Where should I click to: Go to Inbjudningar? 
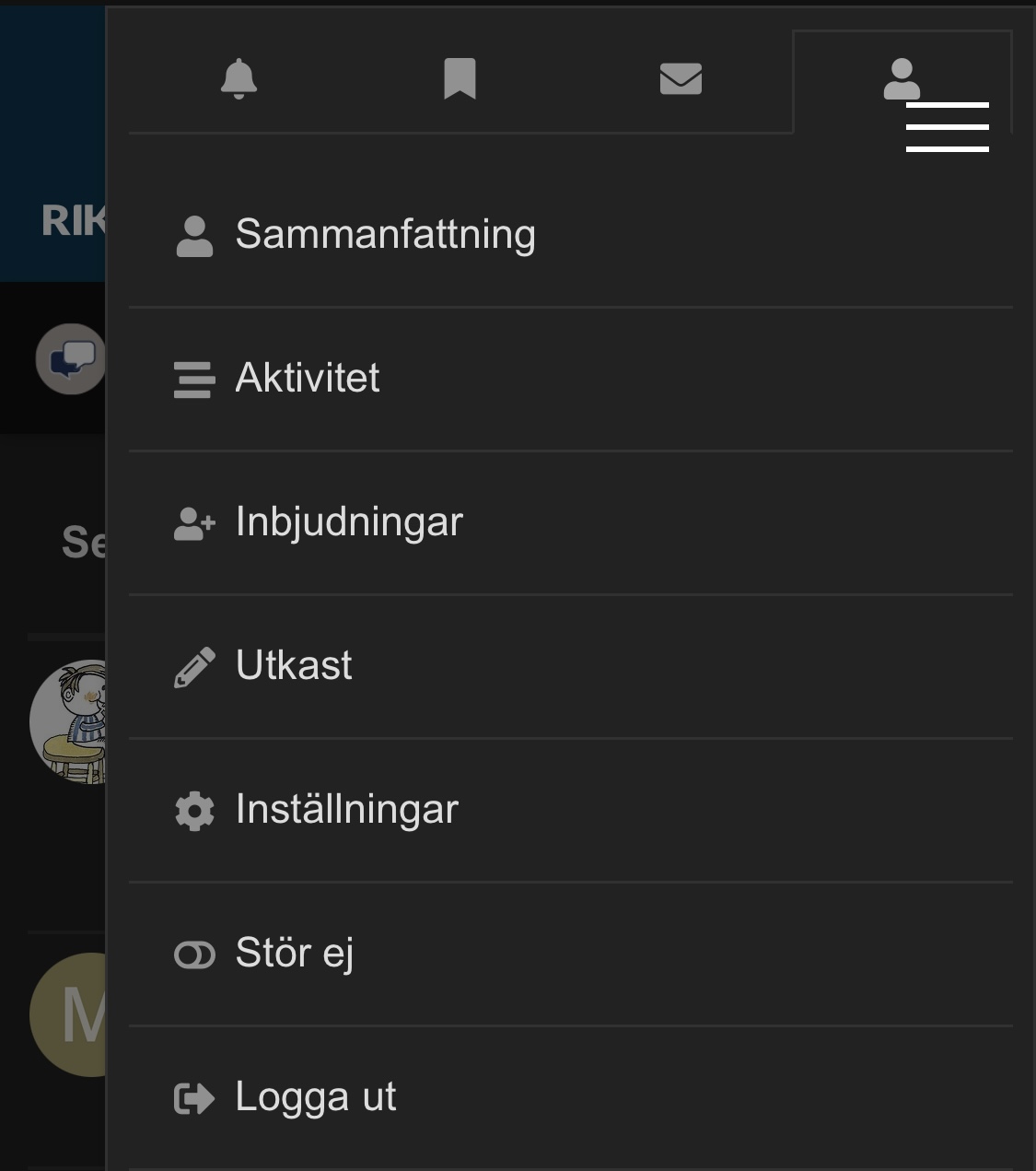tap(349, 522)
